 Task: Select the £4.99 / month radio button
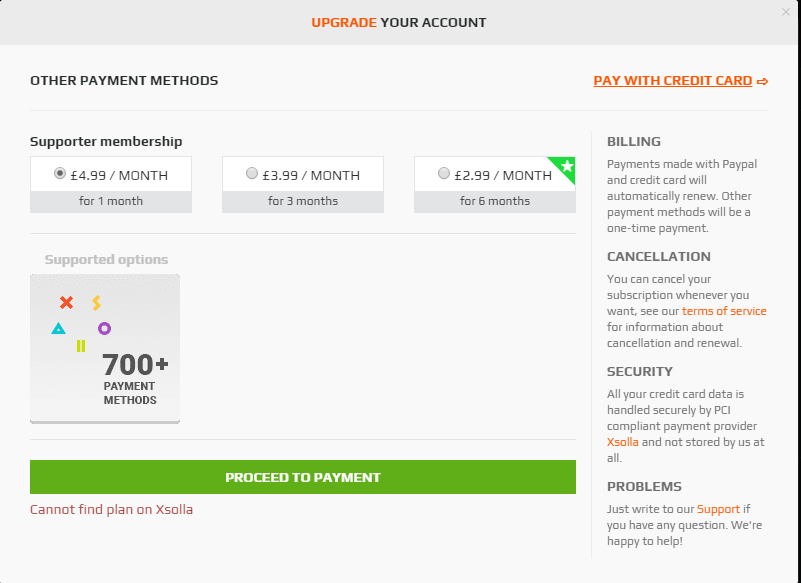click(x=60, y=174)
